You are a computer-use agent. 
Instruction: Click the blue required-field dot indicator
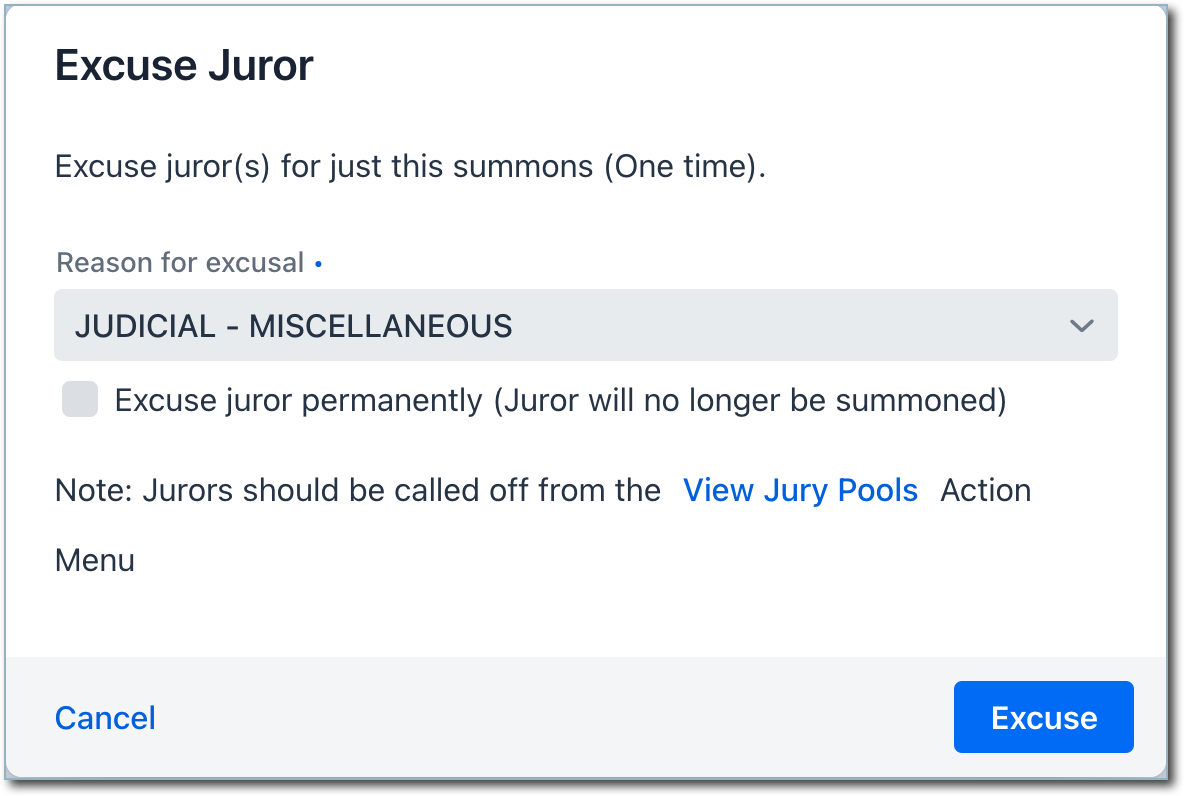pyautogui.click(x=318, y=264)
